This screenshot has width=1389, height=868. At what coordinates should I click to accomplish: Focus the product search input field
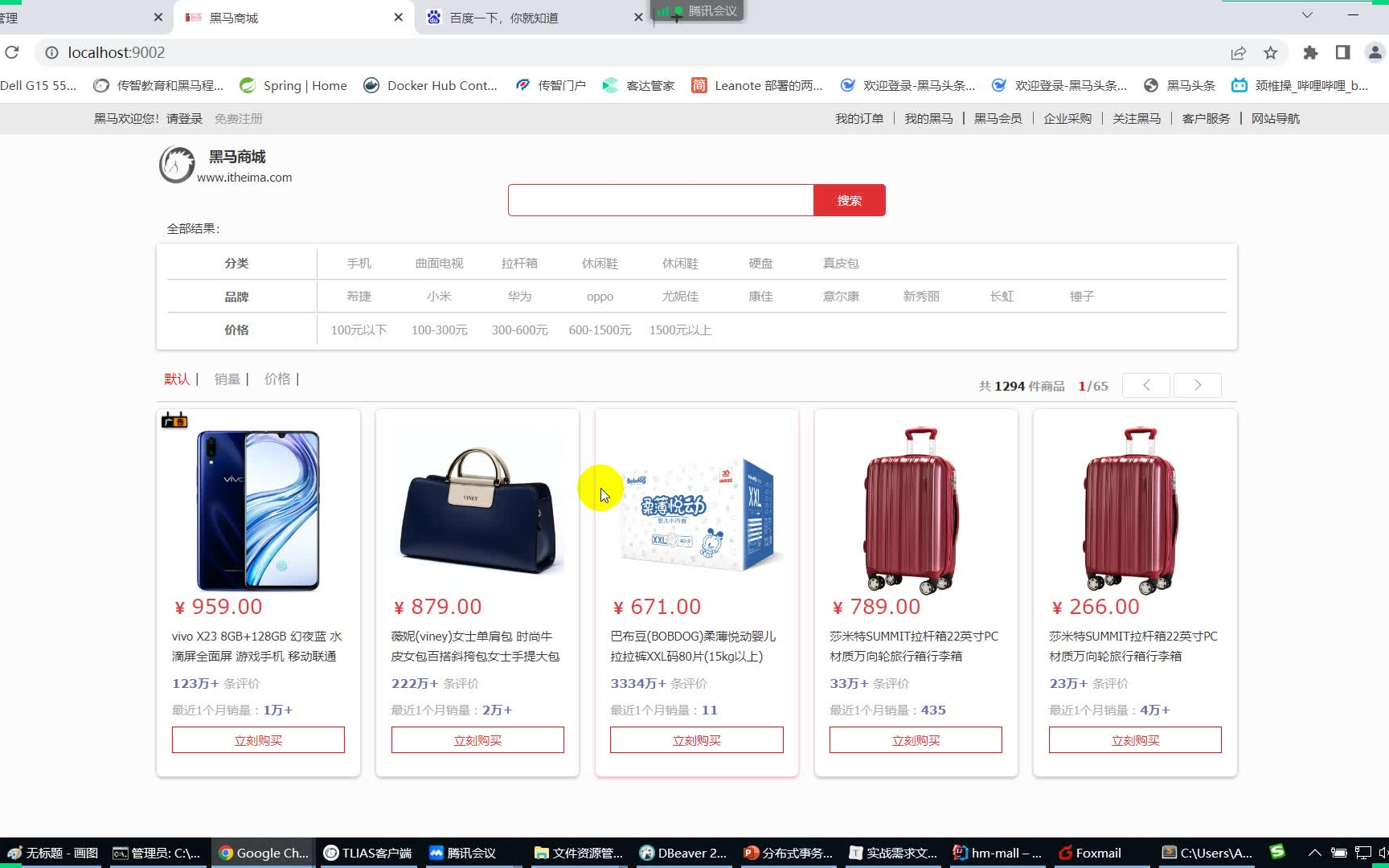(661, 200)
